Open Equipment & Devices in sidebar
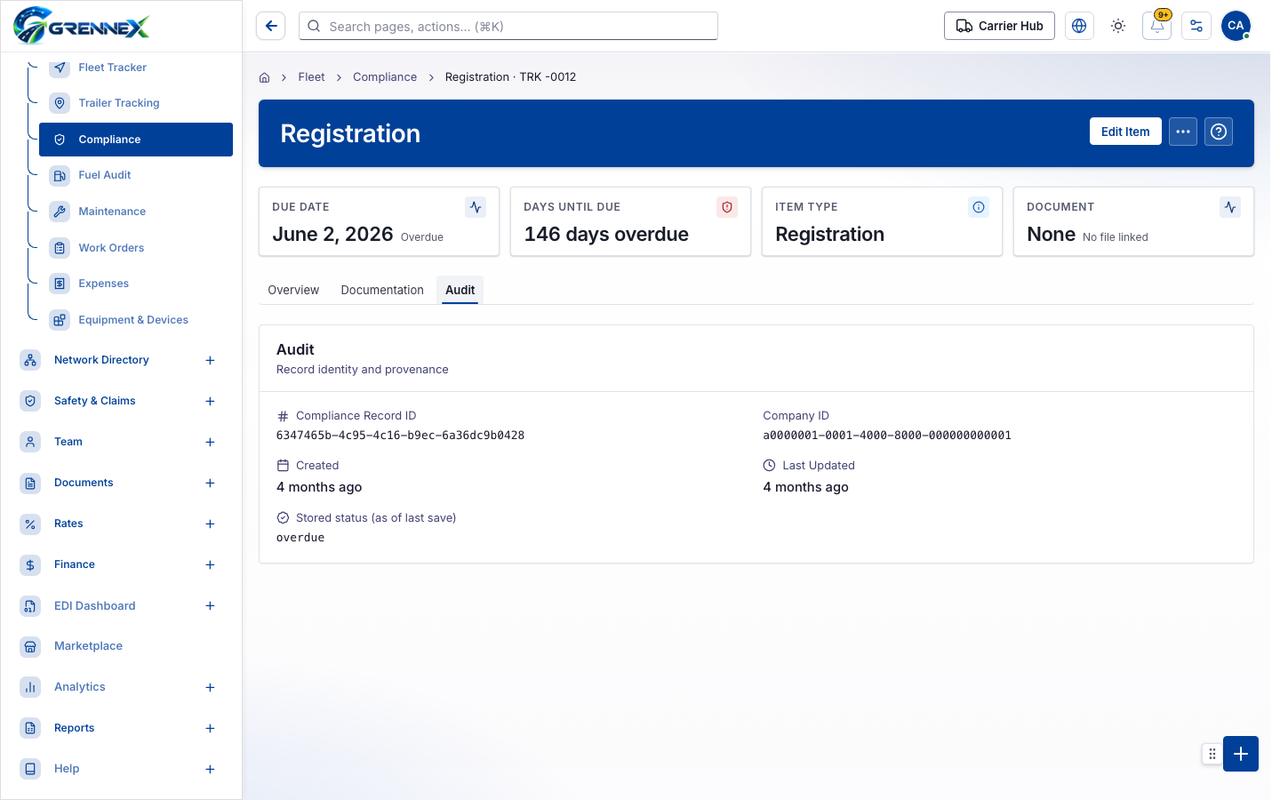Image resolution: width=1280 pixels, height=800 pixels. click(x=136, y=320)
